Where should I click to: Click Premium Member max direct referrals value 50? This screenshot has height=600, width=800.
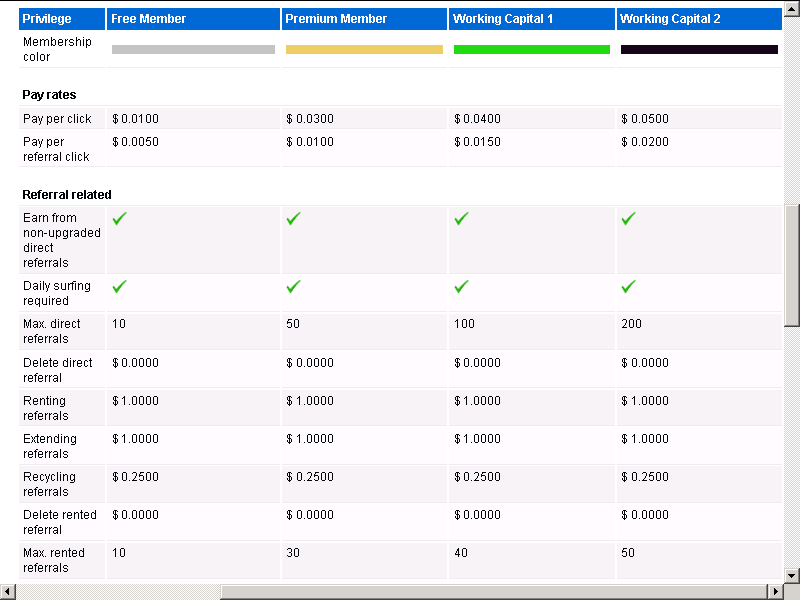[293, 324]
